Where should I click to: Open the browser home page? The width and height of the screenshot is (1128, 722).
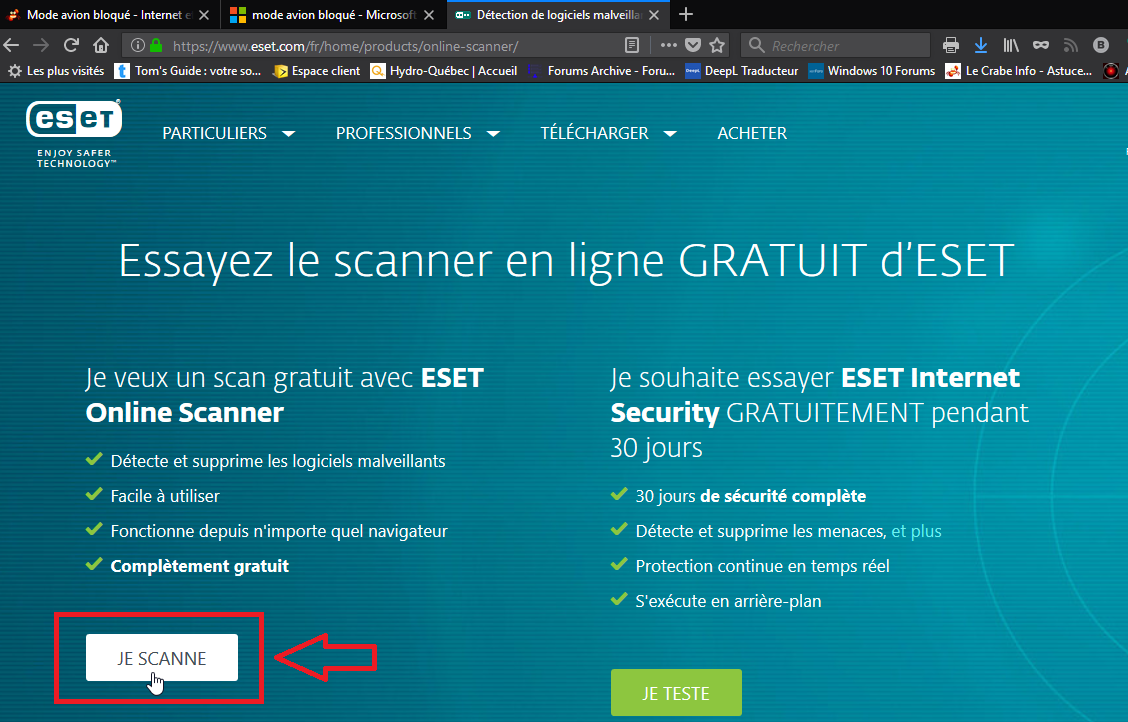[101, 45]
